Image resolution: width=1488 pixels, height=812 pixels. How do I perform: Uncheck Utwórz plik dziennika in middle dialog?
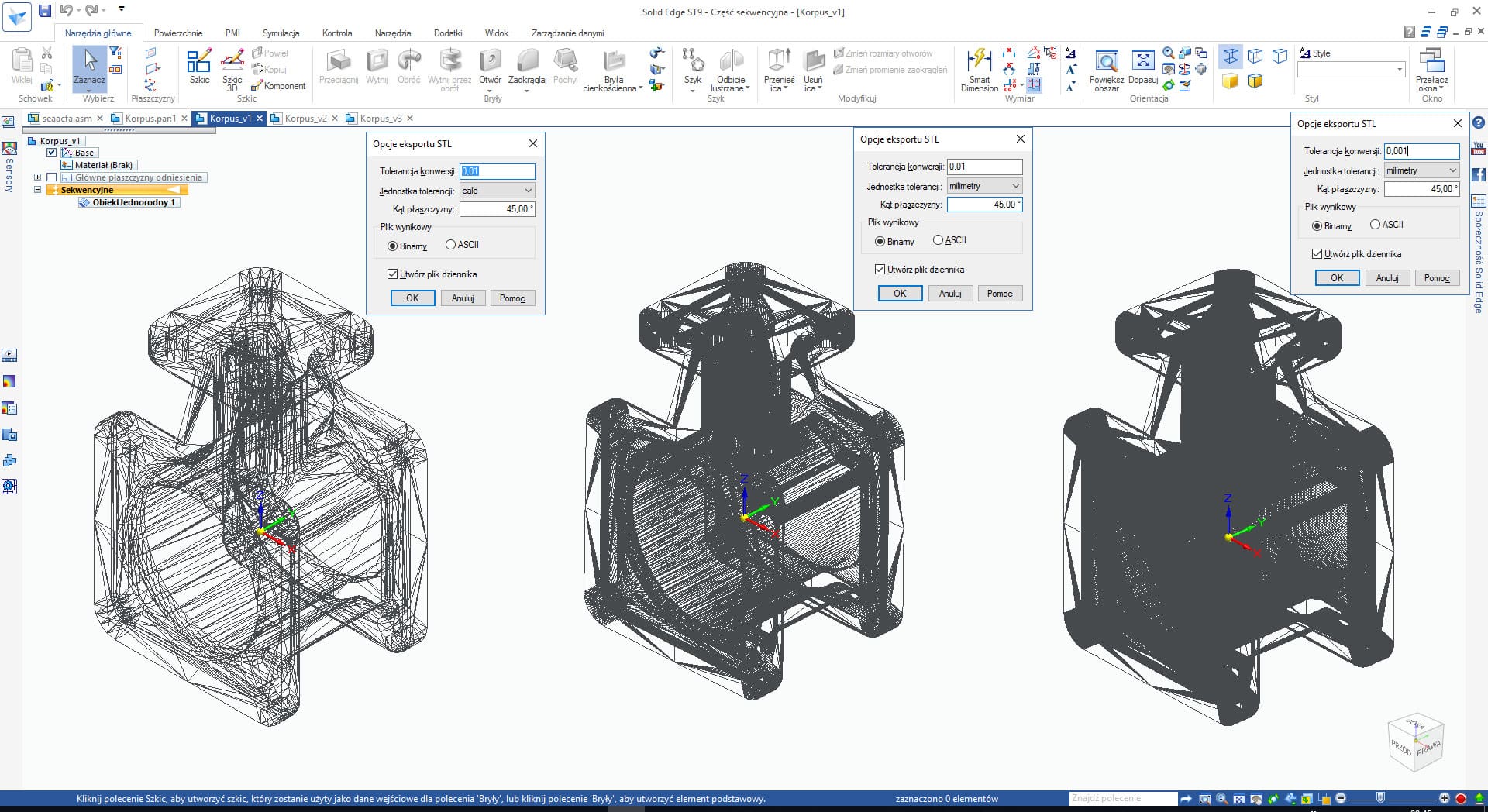880,270
